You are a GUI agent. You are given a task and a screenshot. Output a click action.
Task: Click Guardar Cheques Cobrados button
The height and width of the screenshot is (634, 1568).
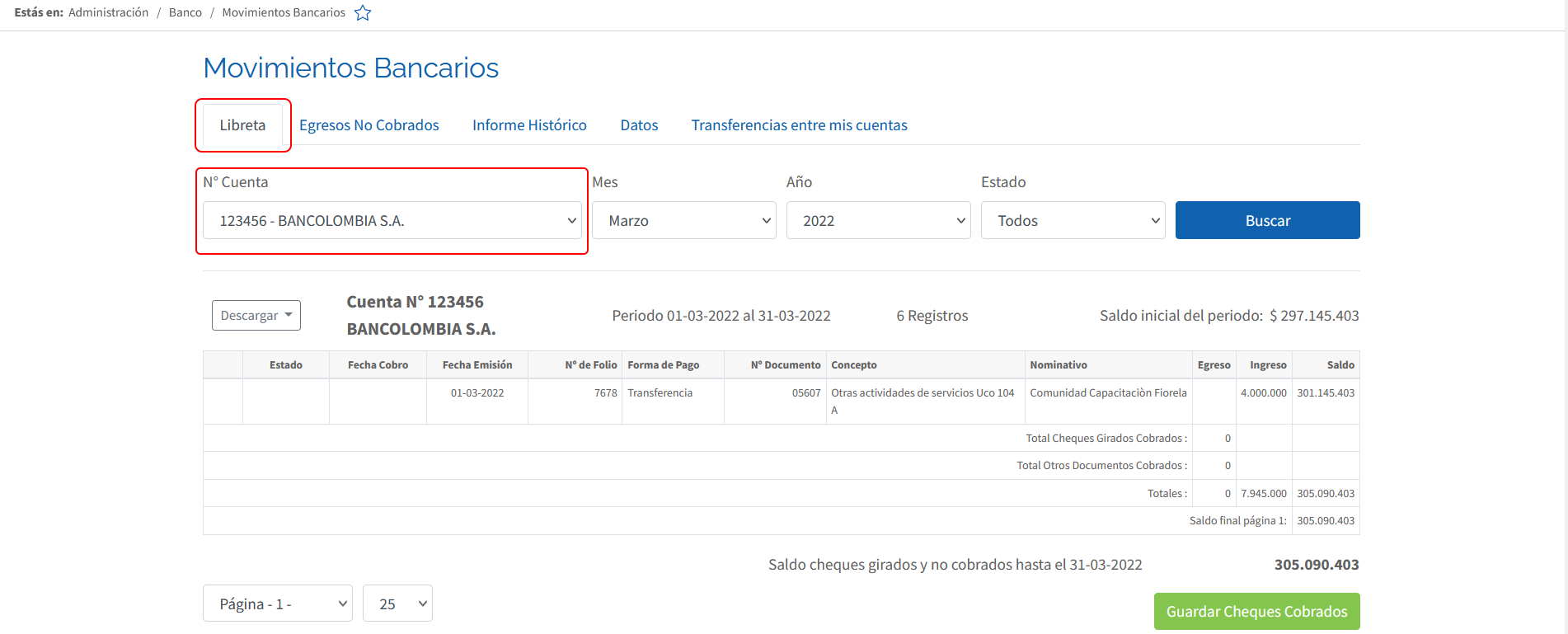click(1257, 612)
